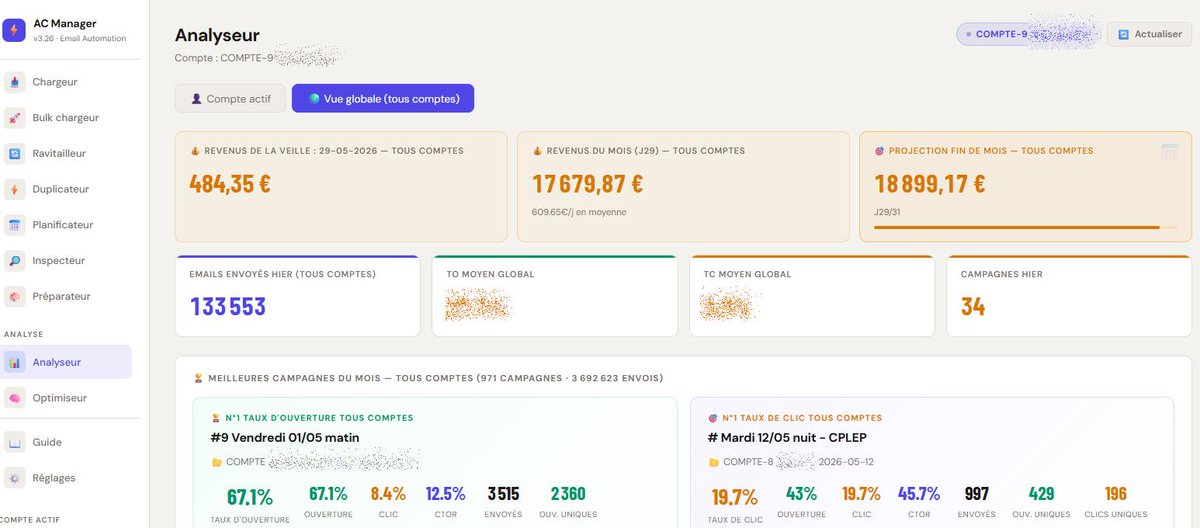1200x528 pixels.
Task: Open the TO moyen global card
Action: pyautogui.click(x=555, y=296)
